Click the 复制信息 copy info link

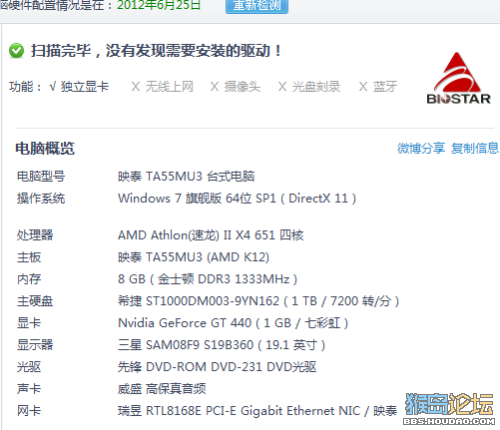[x=475, y=148]
